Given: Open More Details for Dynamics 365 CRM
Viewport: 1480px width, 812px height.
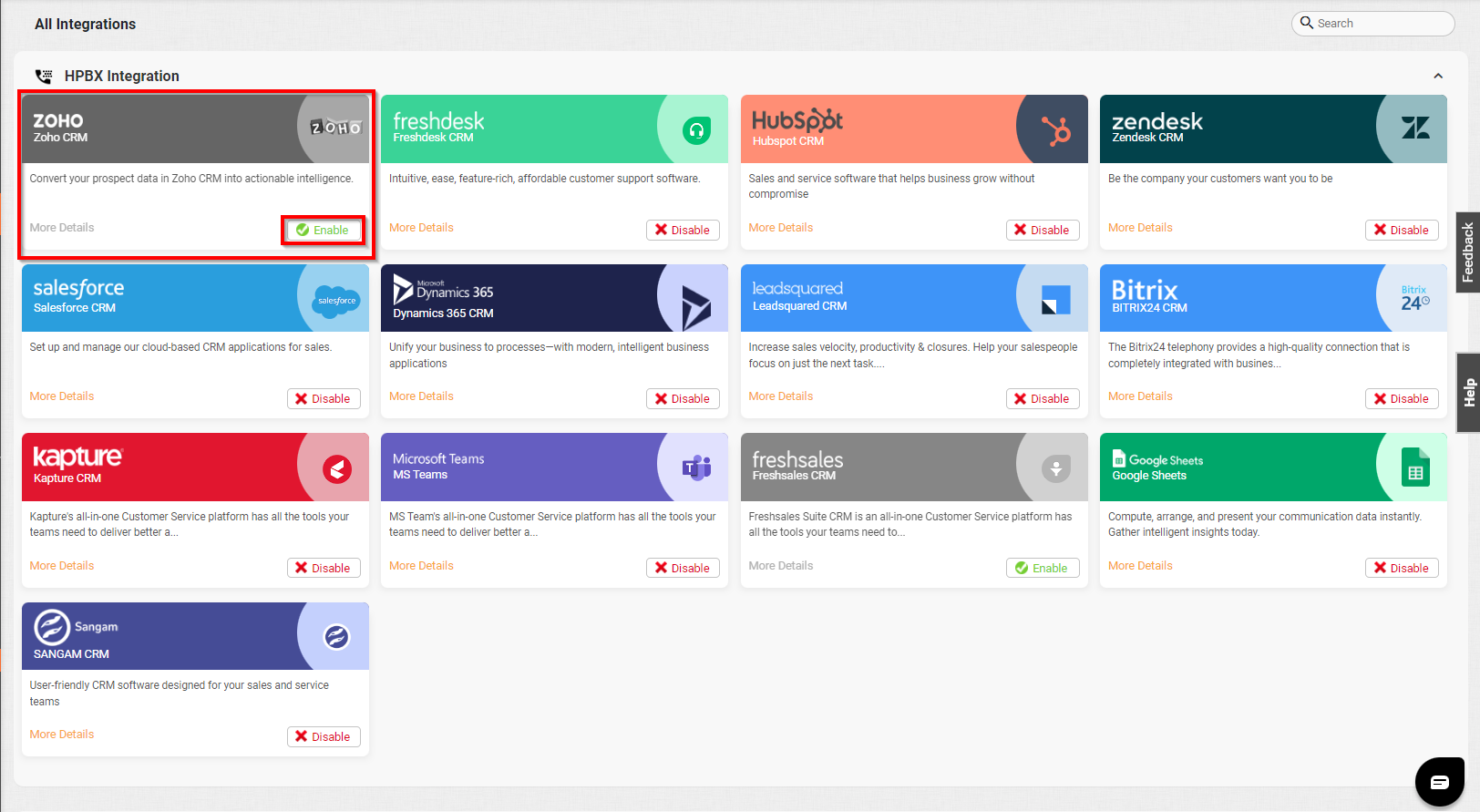Looking at the screenshot, I should (x=421, y=396).
